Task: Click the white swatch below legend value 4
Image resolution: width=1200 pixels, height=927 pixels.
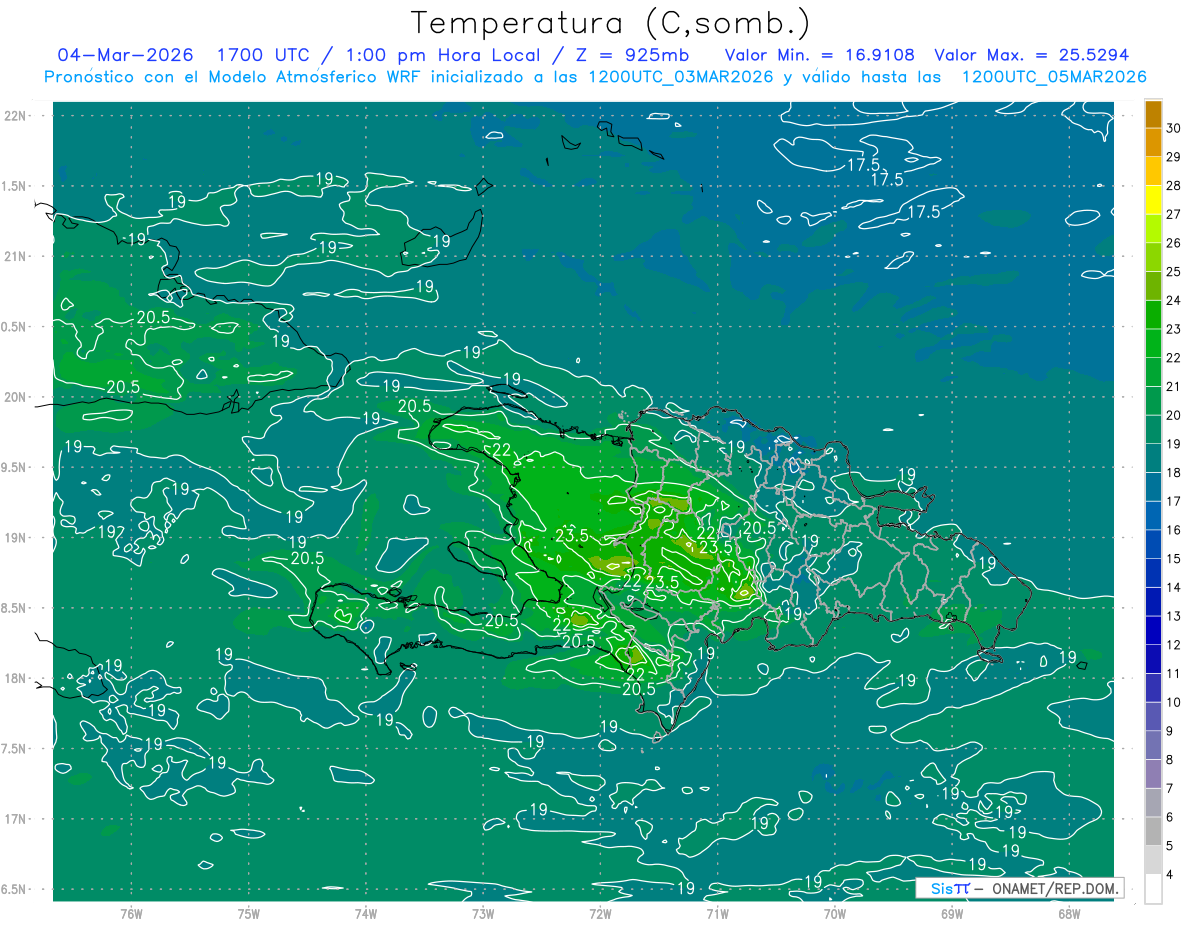Action: click(x=1154, y=888)
